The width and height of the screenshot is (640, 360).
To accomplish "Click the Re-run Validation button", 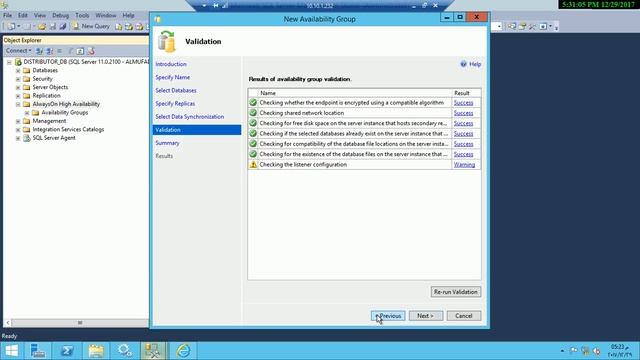I will [x=456, y=292].
